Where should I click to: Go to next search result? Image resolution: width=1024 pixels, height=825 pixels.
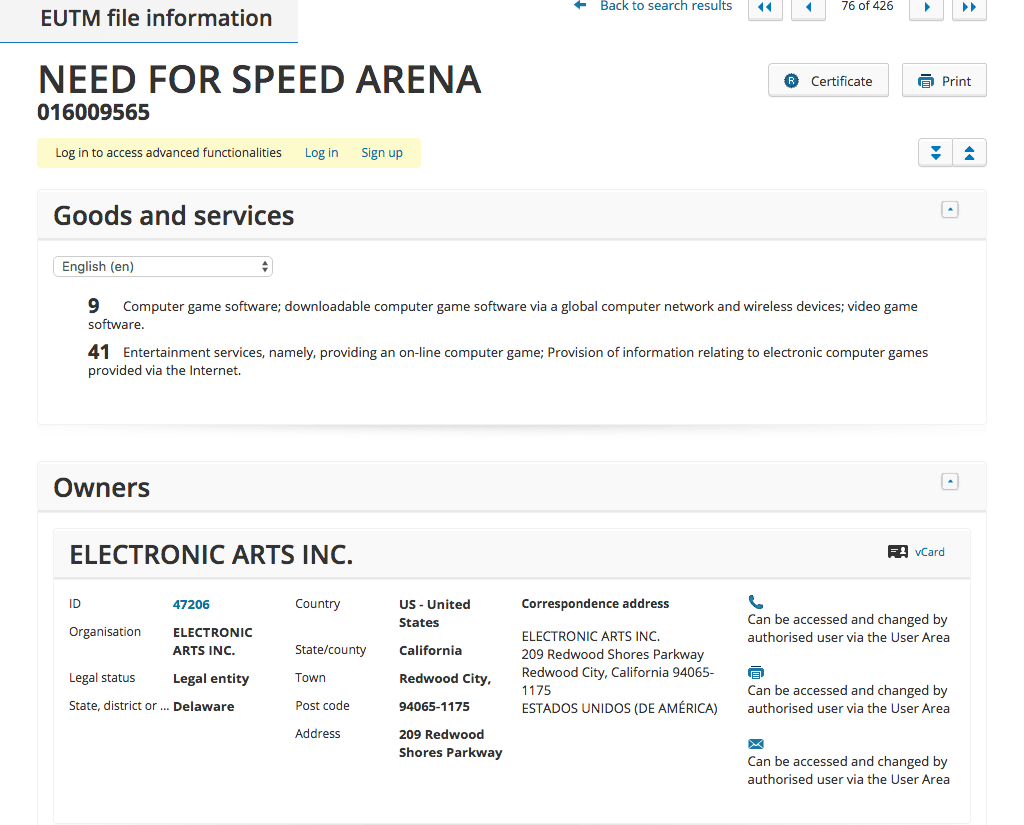pos(927,8)
